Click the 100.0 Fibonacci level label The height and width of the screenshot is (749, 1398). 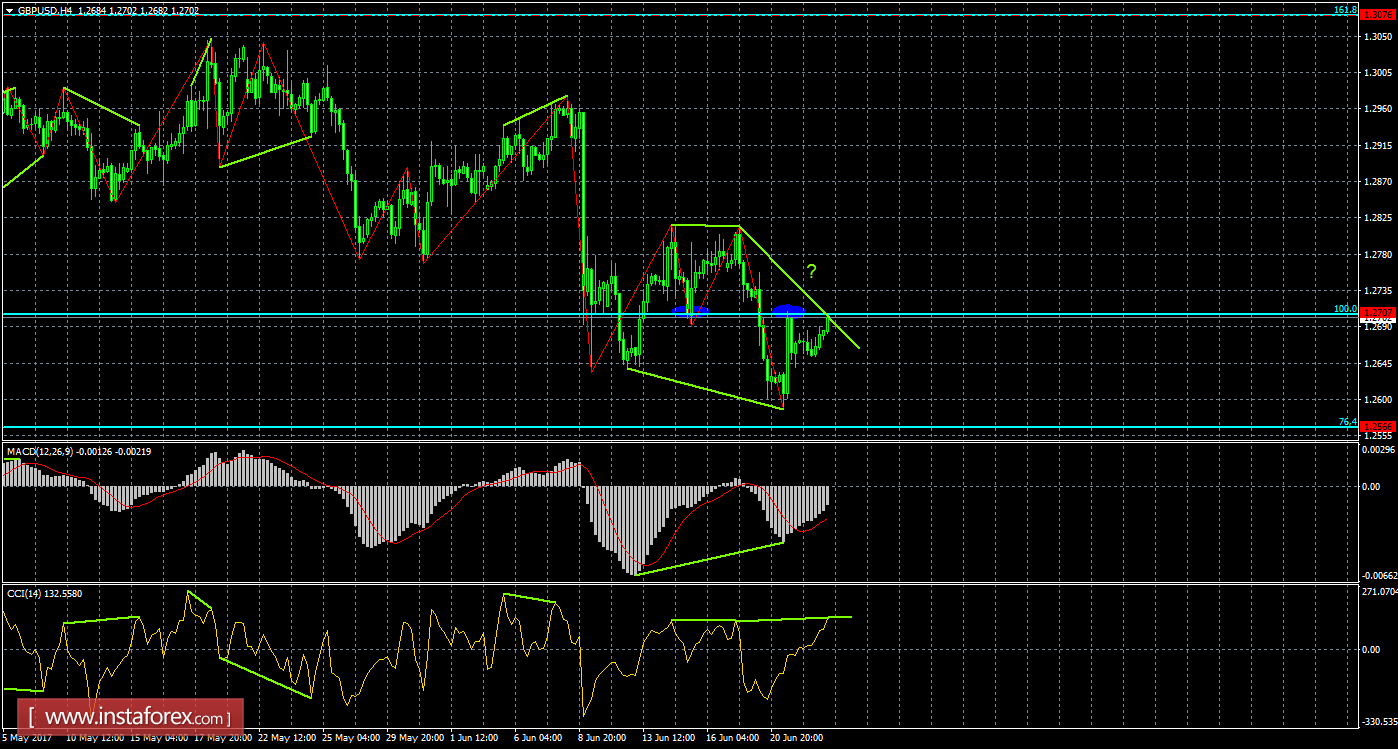1345,310
